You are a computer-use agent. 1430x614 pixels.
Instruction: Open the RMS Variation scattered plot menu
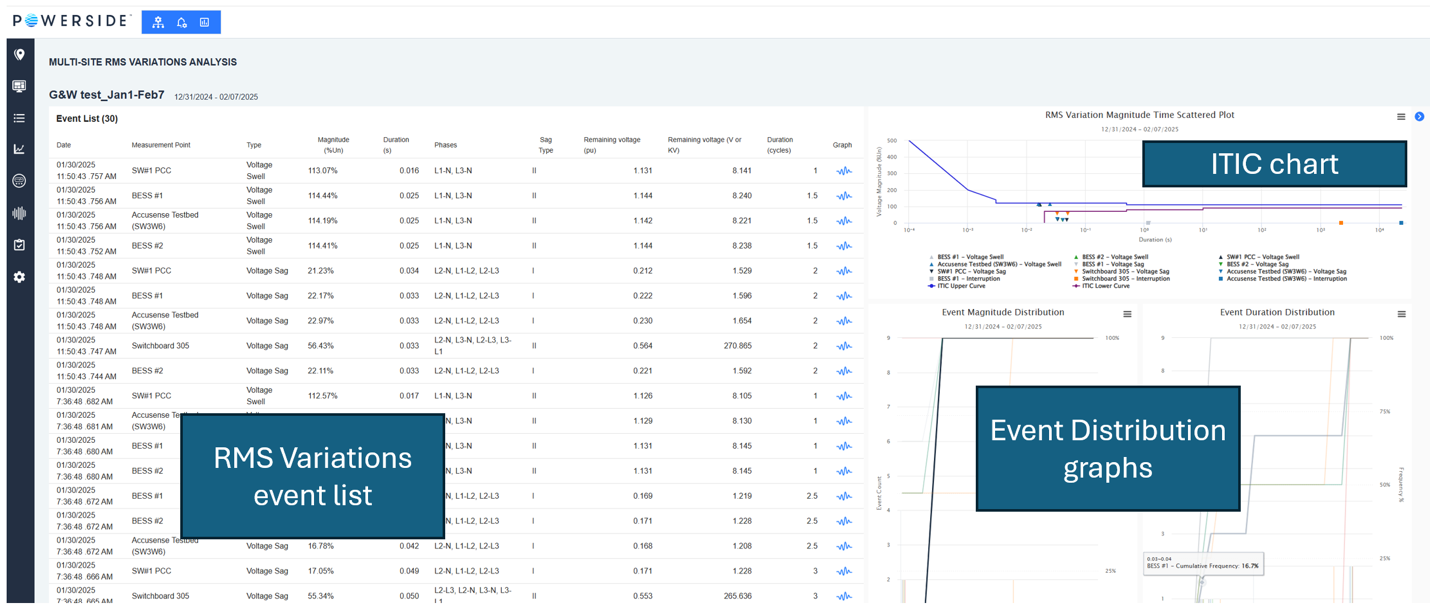pos(1401,116)
